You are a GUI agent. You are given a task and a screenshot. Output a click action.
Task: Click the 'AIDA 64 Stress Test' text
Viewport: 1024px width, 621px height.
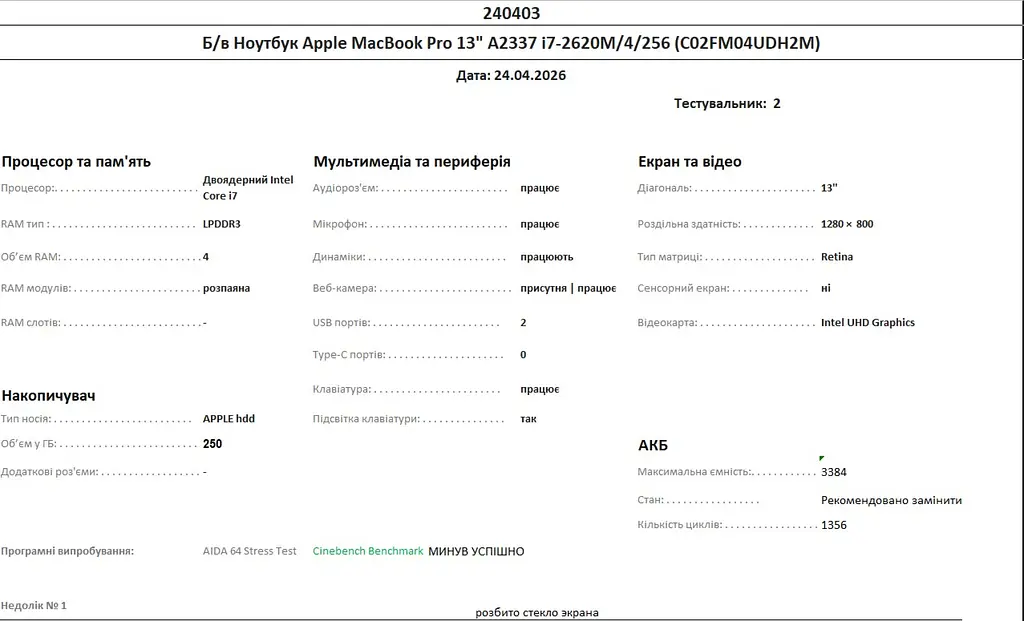(x=249, y=551)
